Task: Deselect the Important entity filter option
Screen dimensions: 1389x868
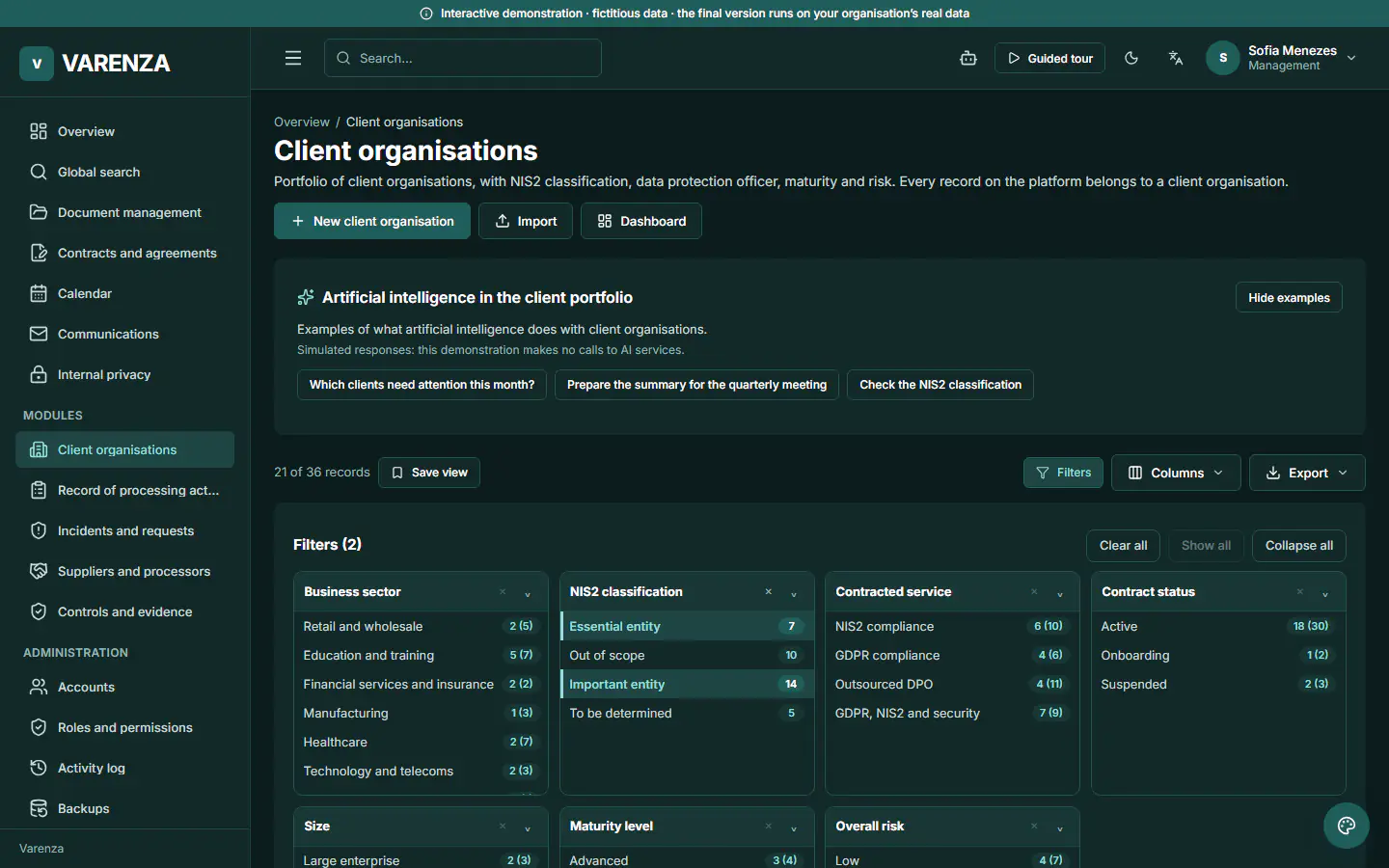Action: pos(687,684)
